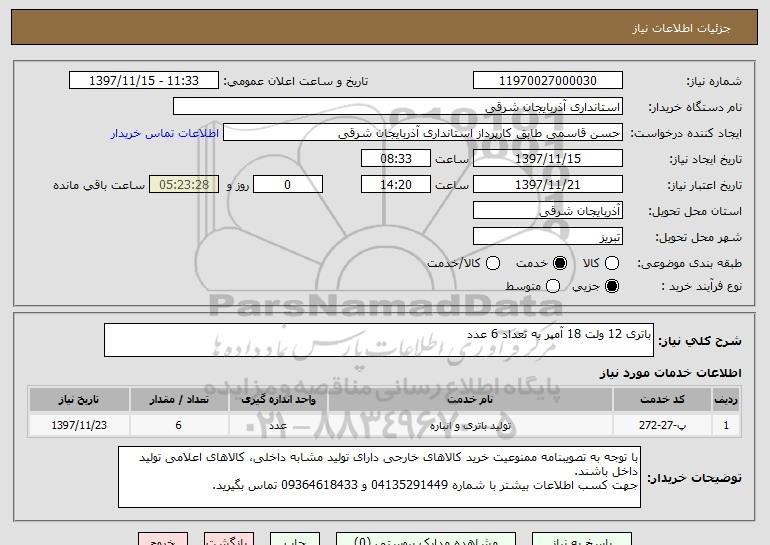Click service name cell تولید باتری و انباره
Screen dimensions: 770x545
(x=470, y=425)
